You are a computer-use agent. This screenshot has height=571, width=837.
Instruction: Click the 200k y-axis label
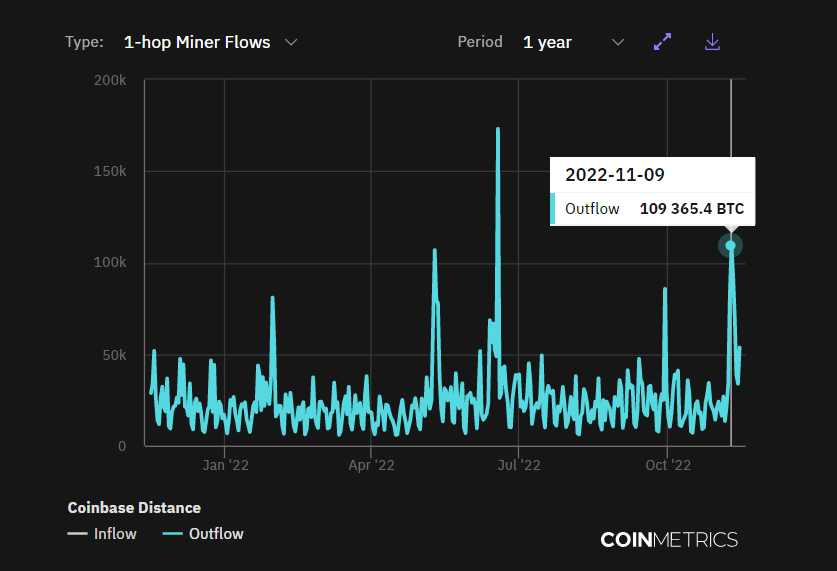tap(110, 80)
